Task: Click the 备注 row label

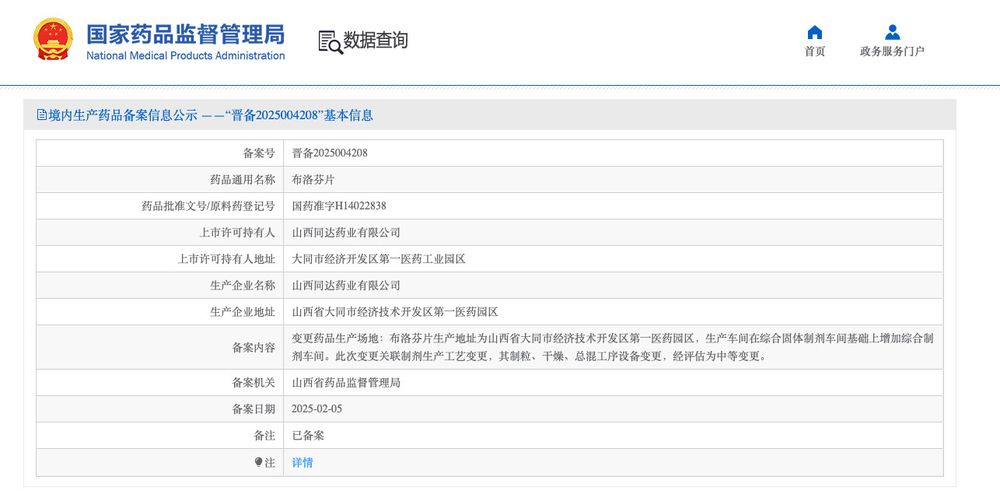Action: click(x=265, y=436)
